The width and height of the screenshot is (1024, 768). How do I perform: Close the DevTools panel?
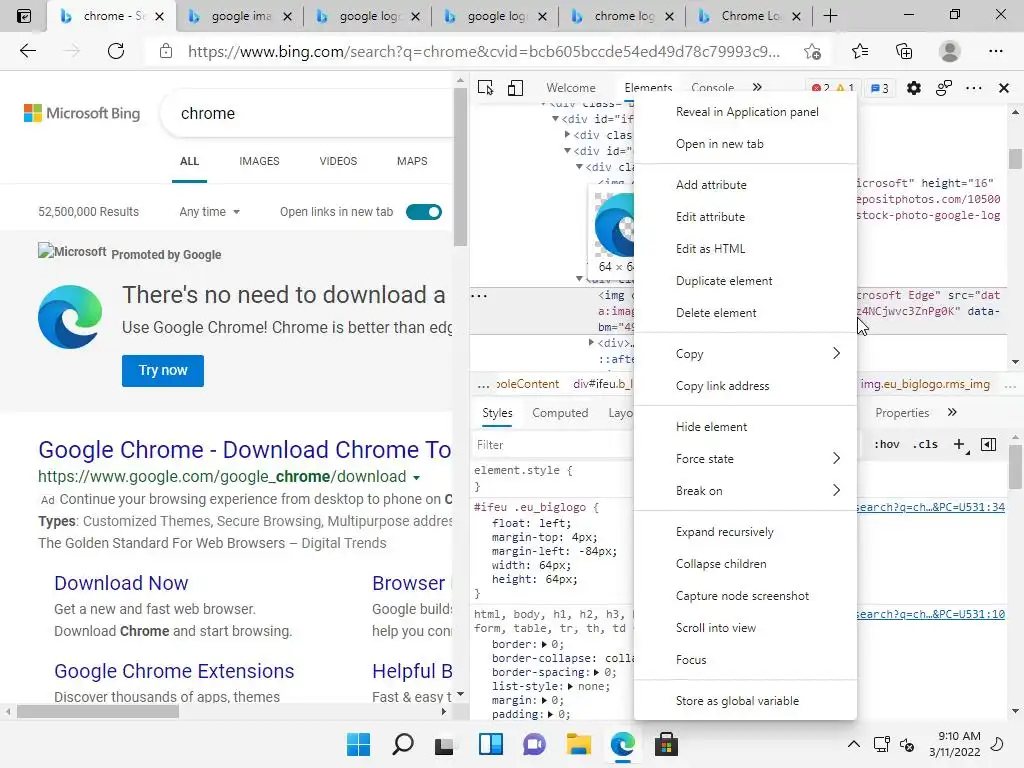tap(1004, 88)
